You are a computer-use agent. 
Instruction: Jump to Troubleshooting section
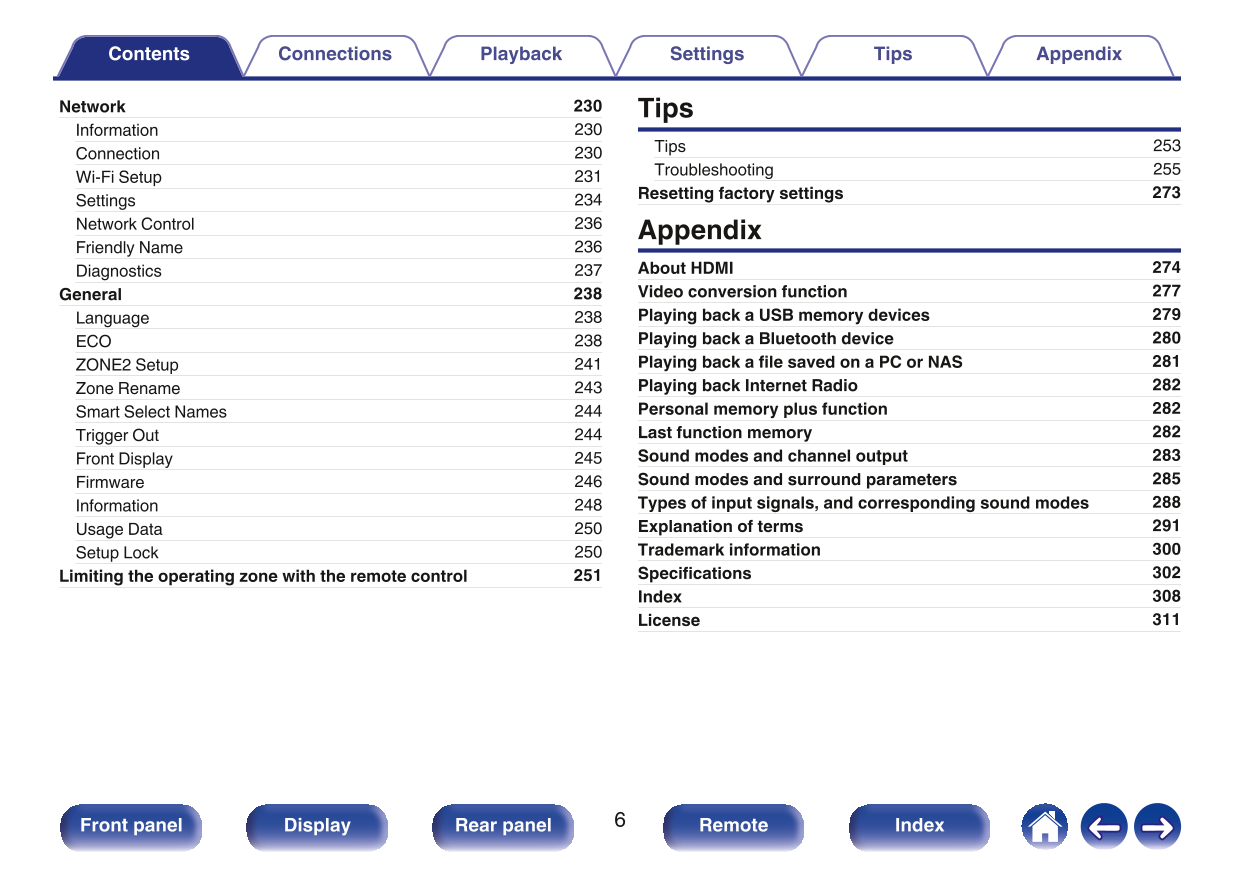point(713,170)
